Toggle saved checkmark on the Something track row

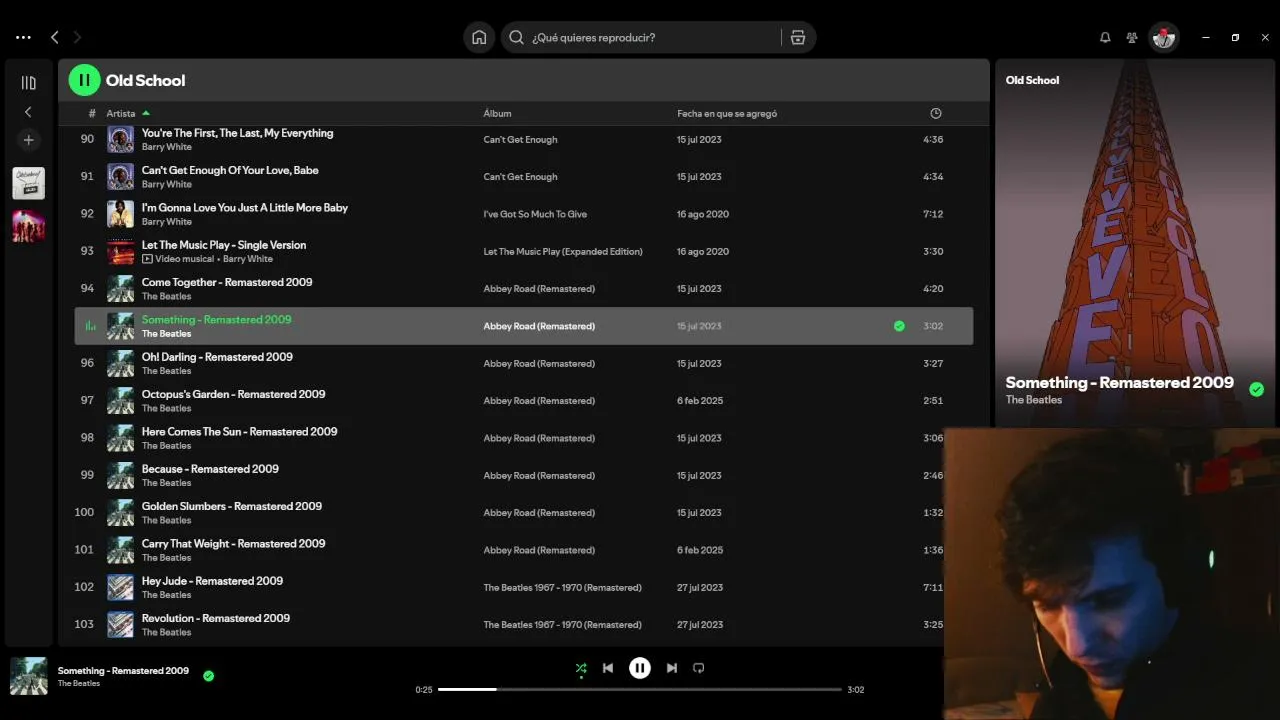pyautogui.click(x=899, y=326)
